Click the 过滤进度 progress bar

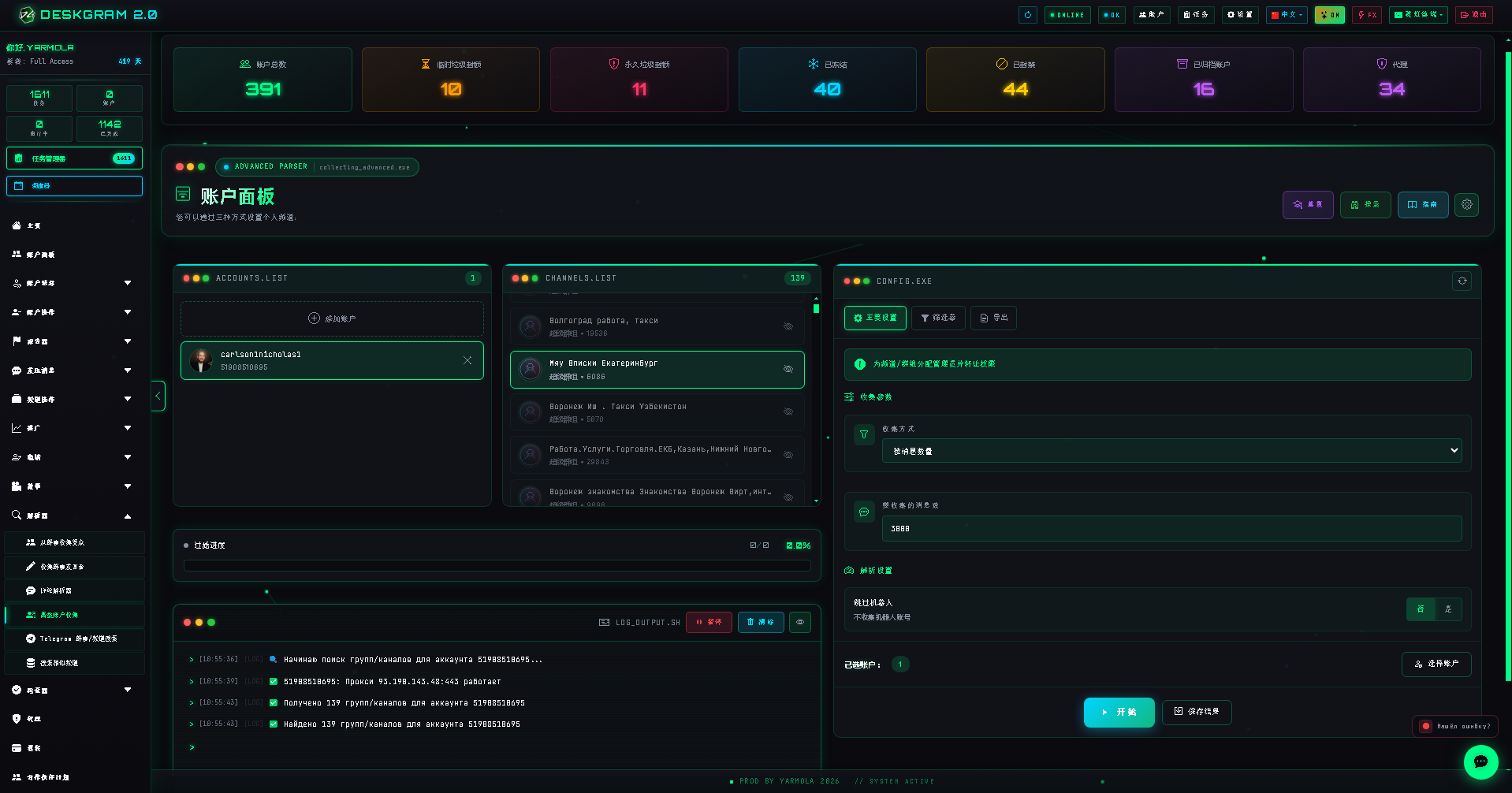[x=497, y=565]
